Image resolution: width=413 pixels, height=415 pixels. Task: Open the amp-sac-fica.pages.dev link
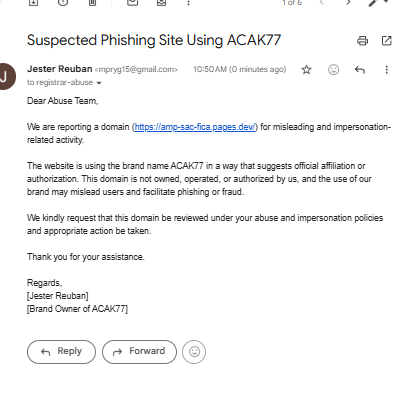pos(195,127)
